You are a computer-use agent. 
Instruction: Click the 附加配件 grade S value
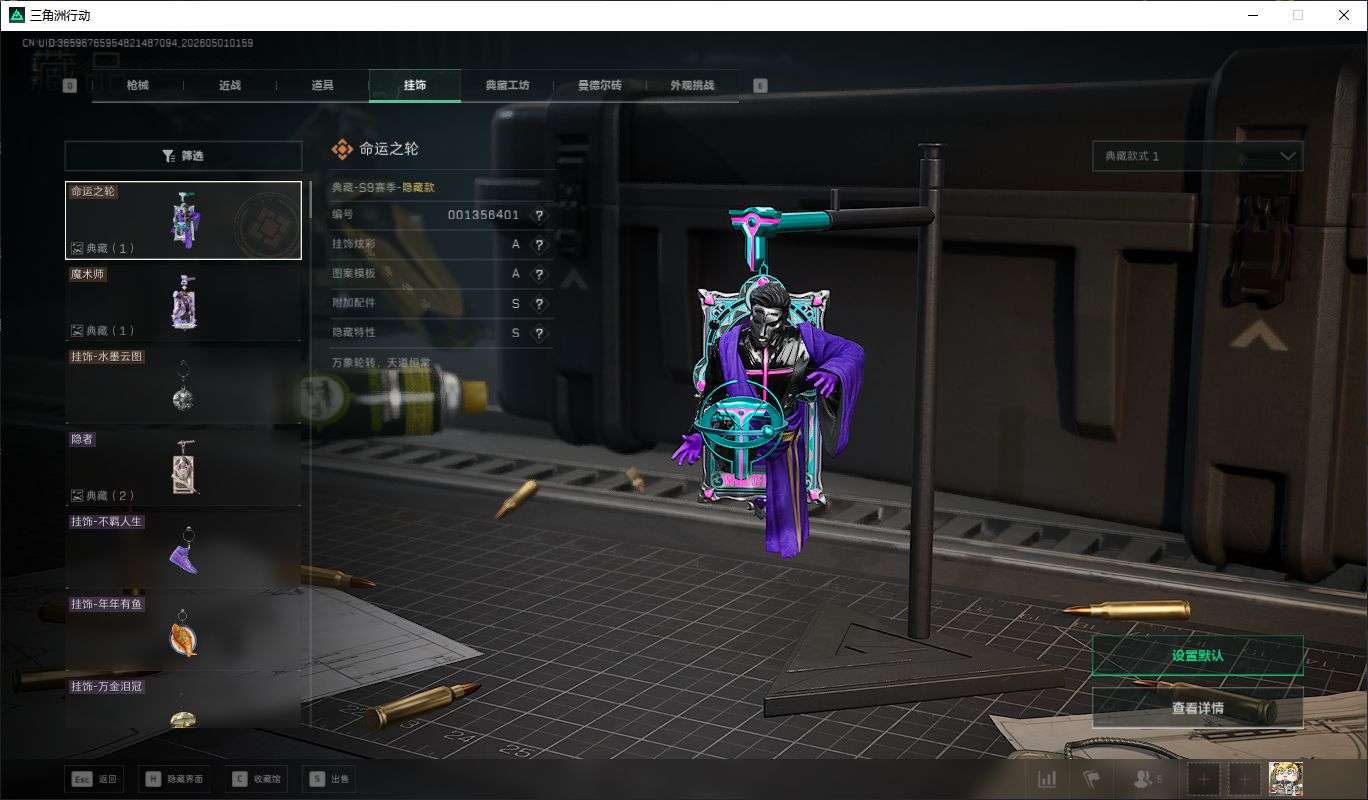coord(516,303)
